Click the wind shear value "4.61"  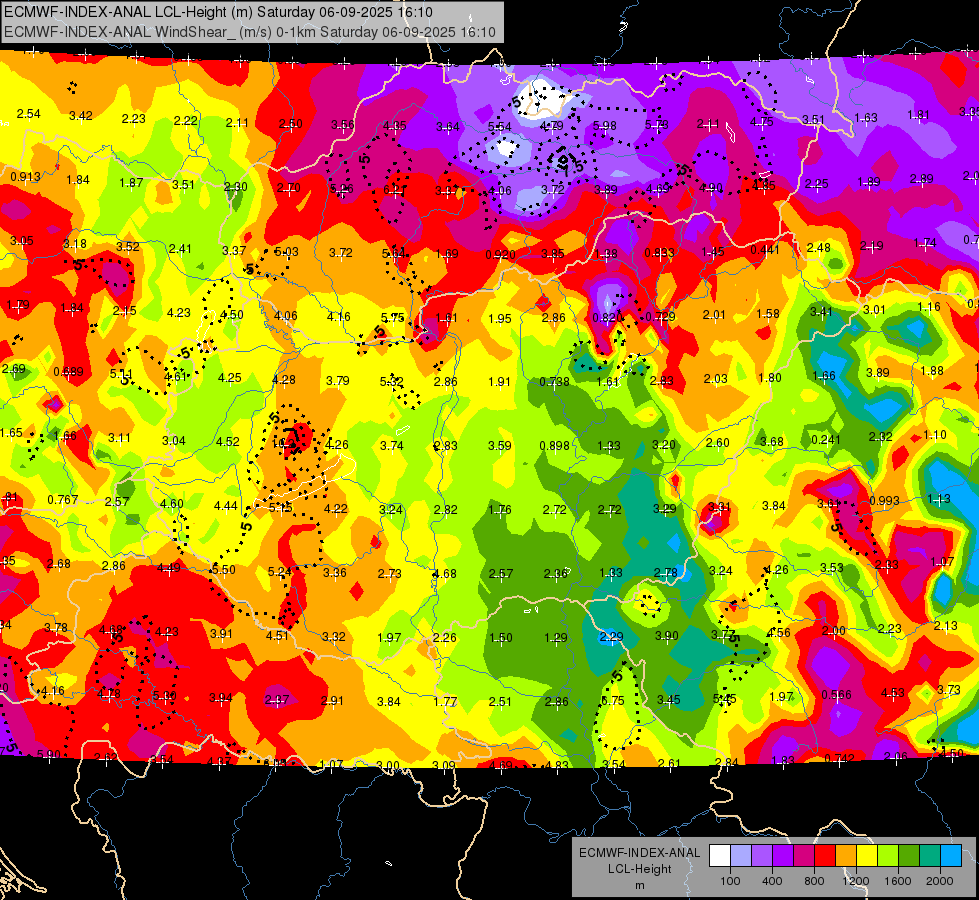coord(175,376)
